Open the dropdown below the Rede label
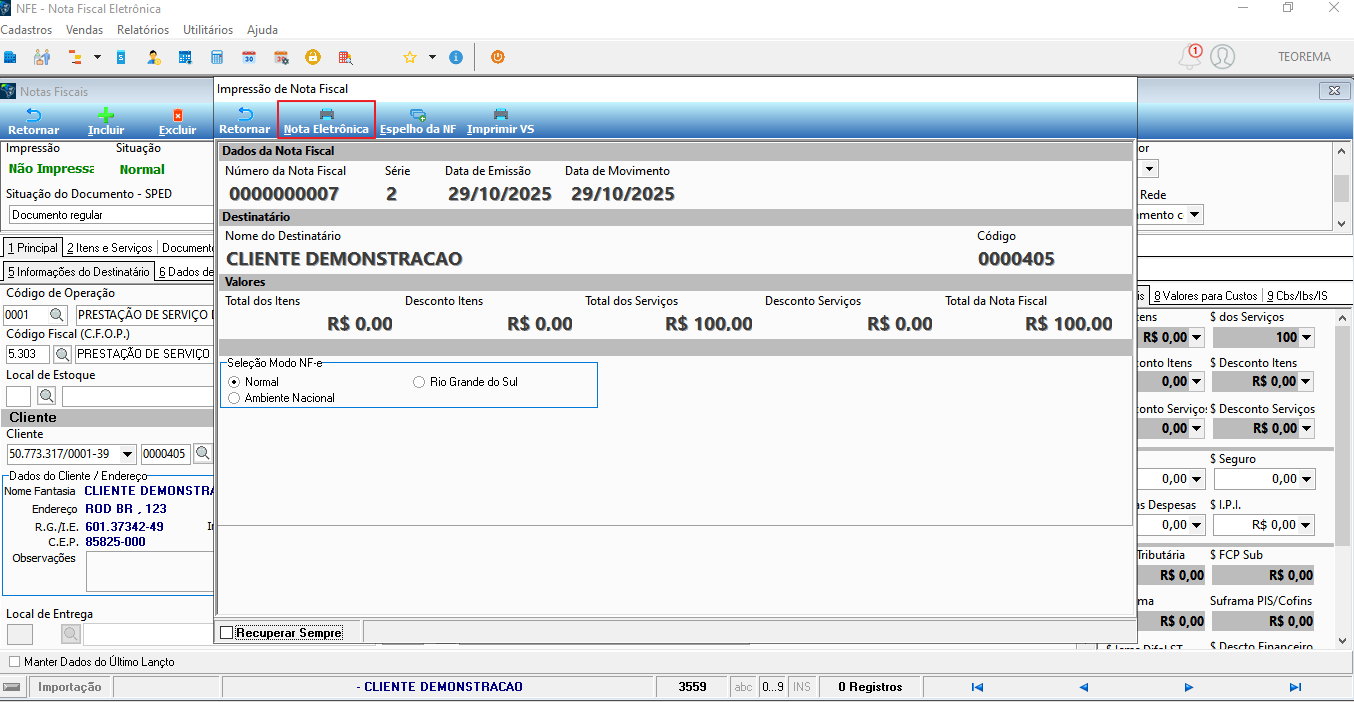 coord(1194,215)
